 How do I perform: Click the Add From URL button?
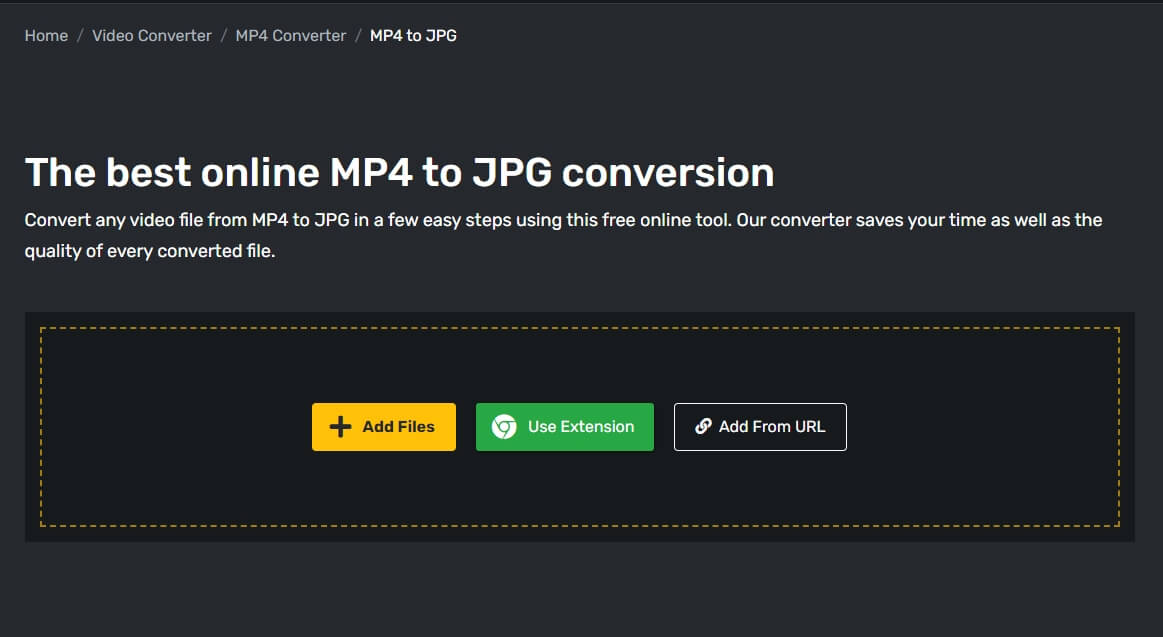pyautogui.click(x=760, y=426)
